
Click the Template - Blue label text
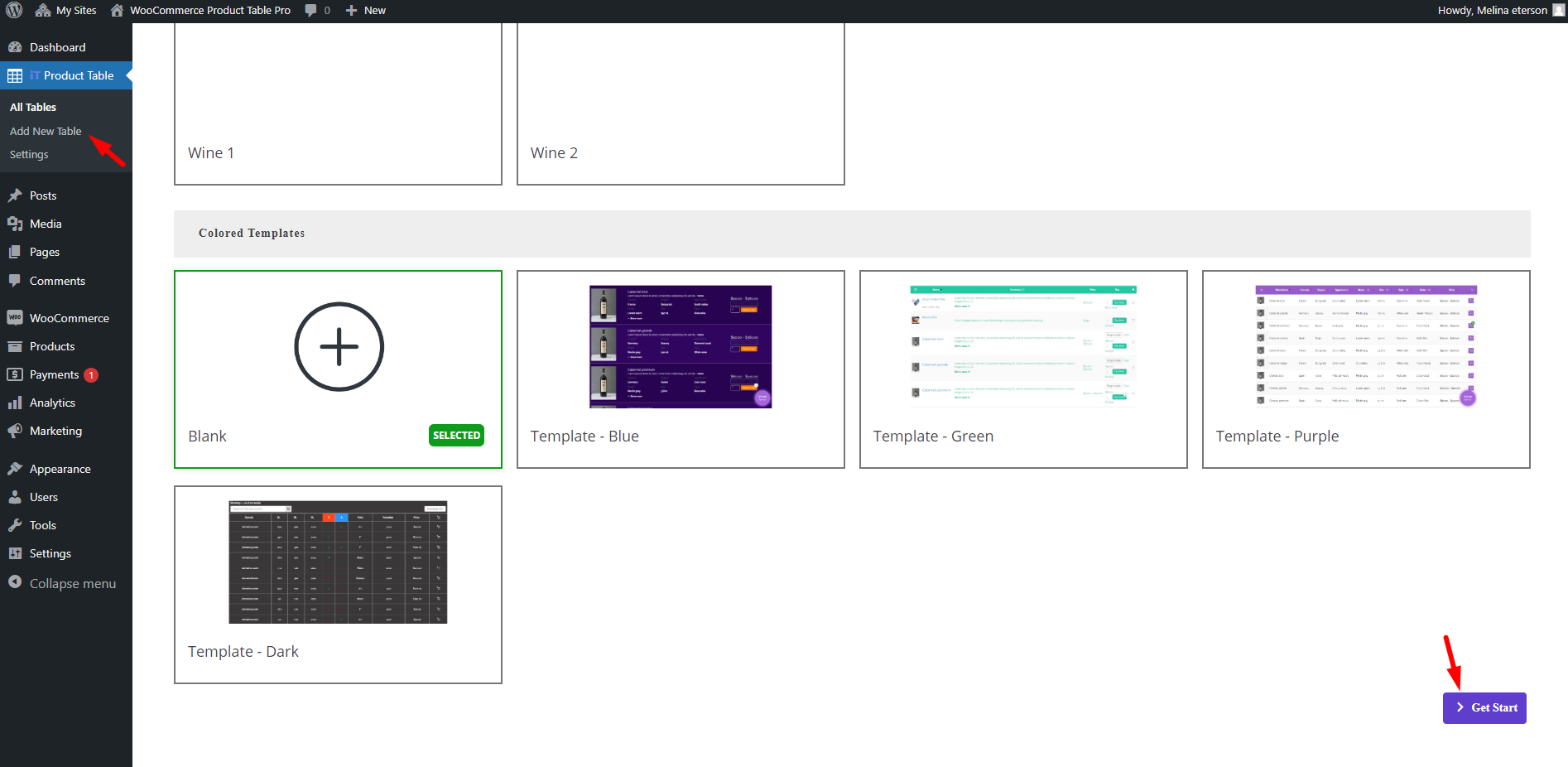(x=584, y=437)
